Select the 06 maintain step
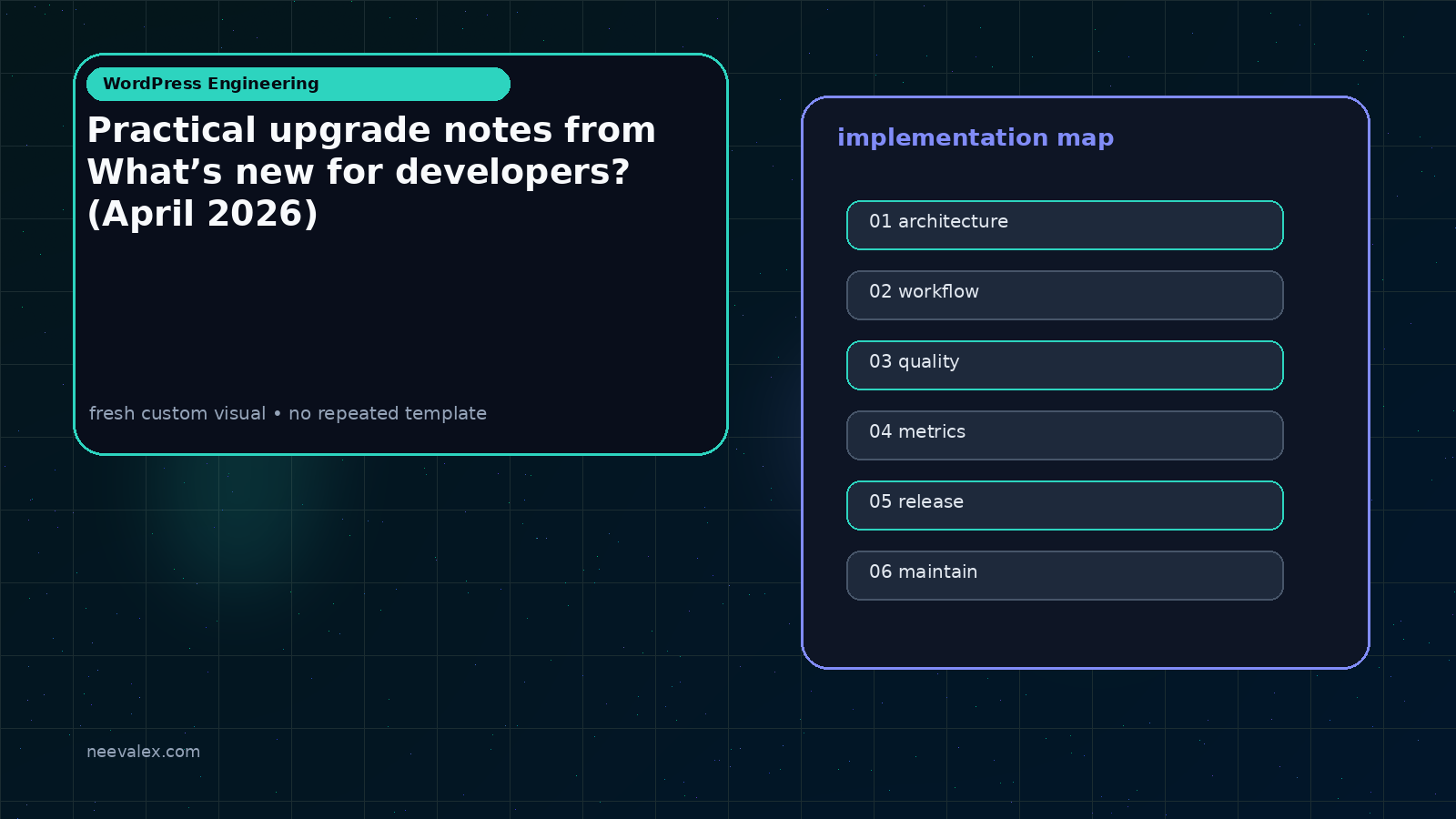Viewport: 1456px width, 819px height. click(1065, 575)
